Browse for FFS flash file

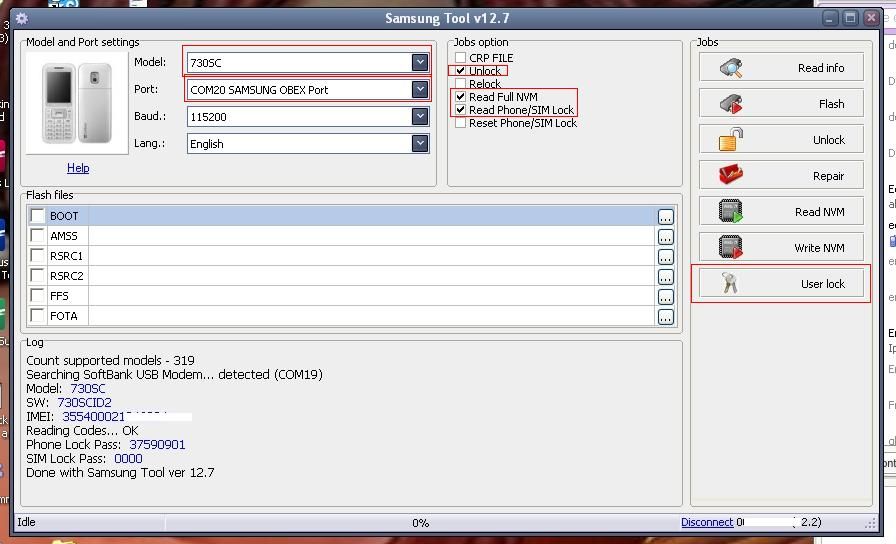pyautogui.click(x=666, y=297)
